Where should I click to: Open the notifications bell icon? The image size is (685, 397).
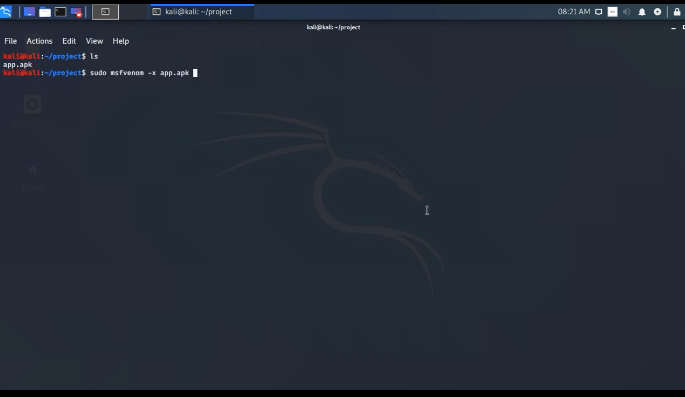(x=642, y=12)
